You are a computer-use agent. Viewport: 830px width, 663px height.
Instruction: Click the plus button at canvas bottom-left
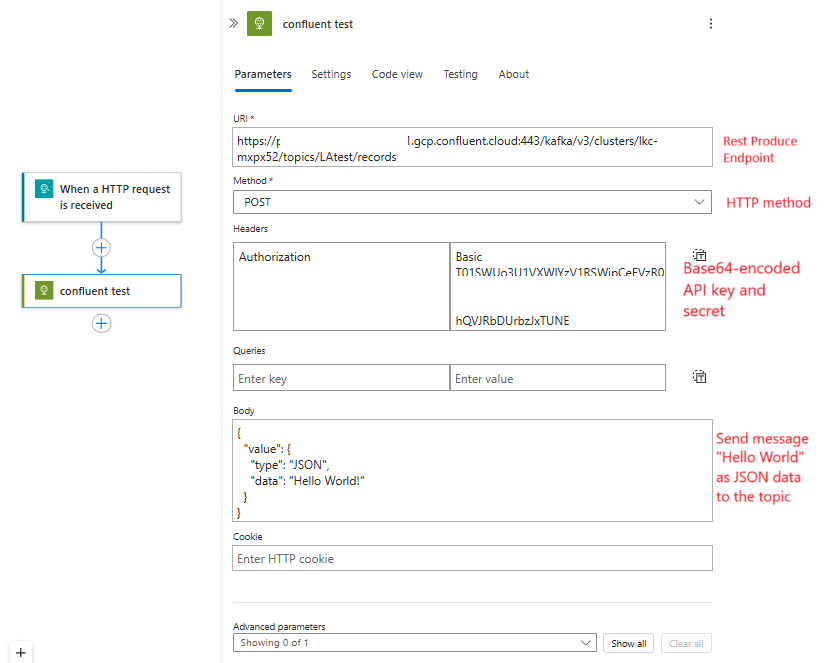21,652
